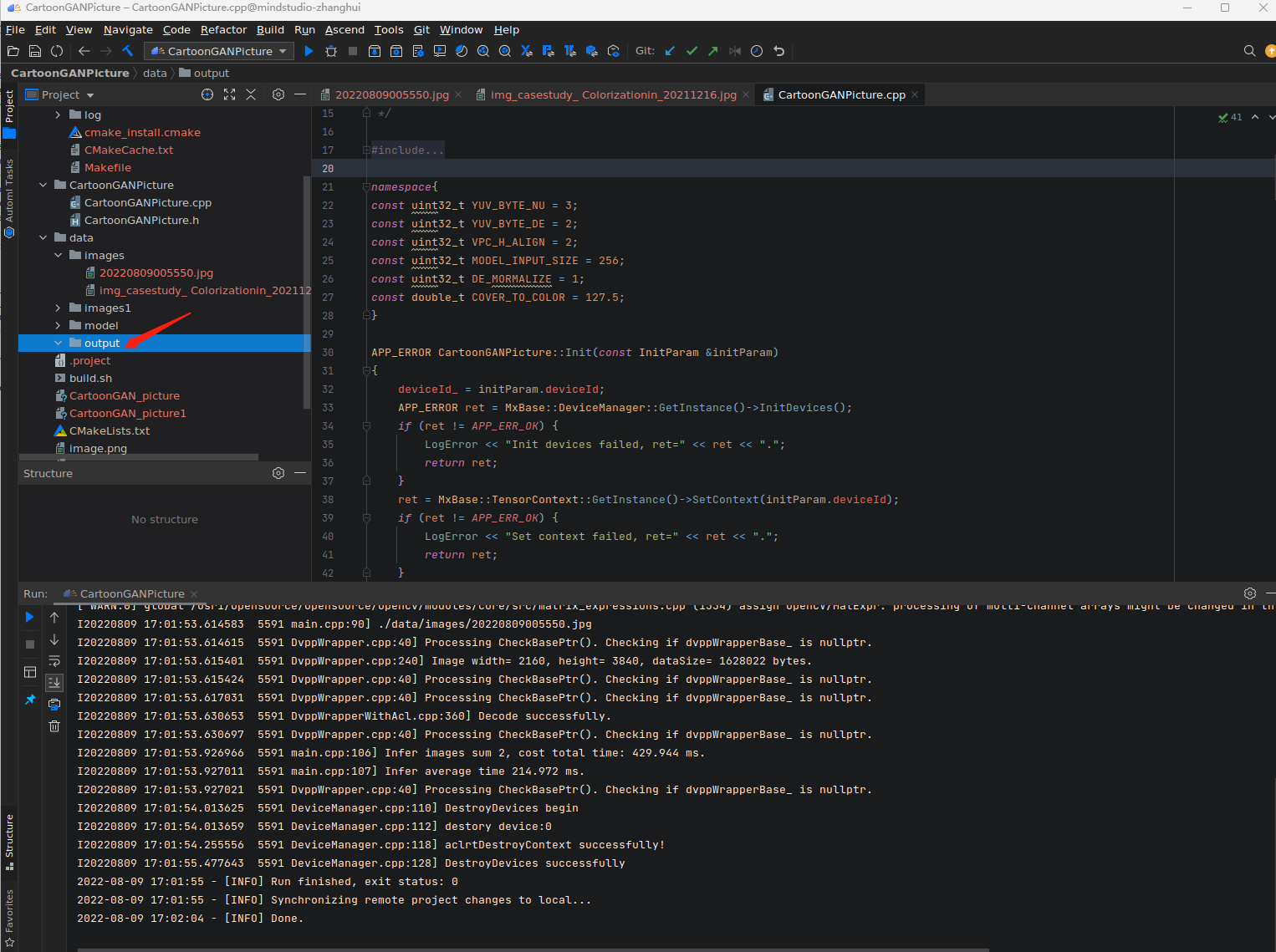The image size is (1276, 952).
Task: Click the Debug bug icon in toolbar
Action: click(x=331, y=51)
